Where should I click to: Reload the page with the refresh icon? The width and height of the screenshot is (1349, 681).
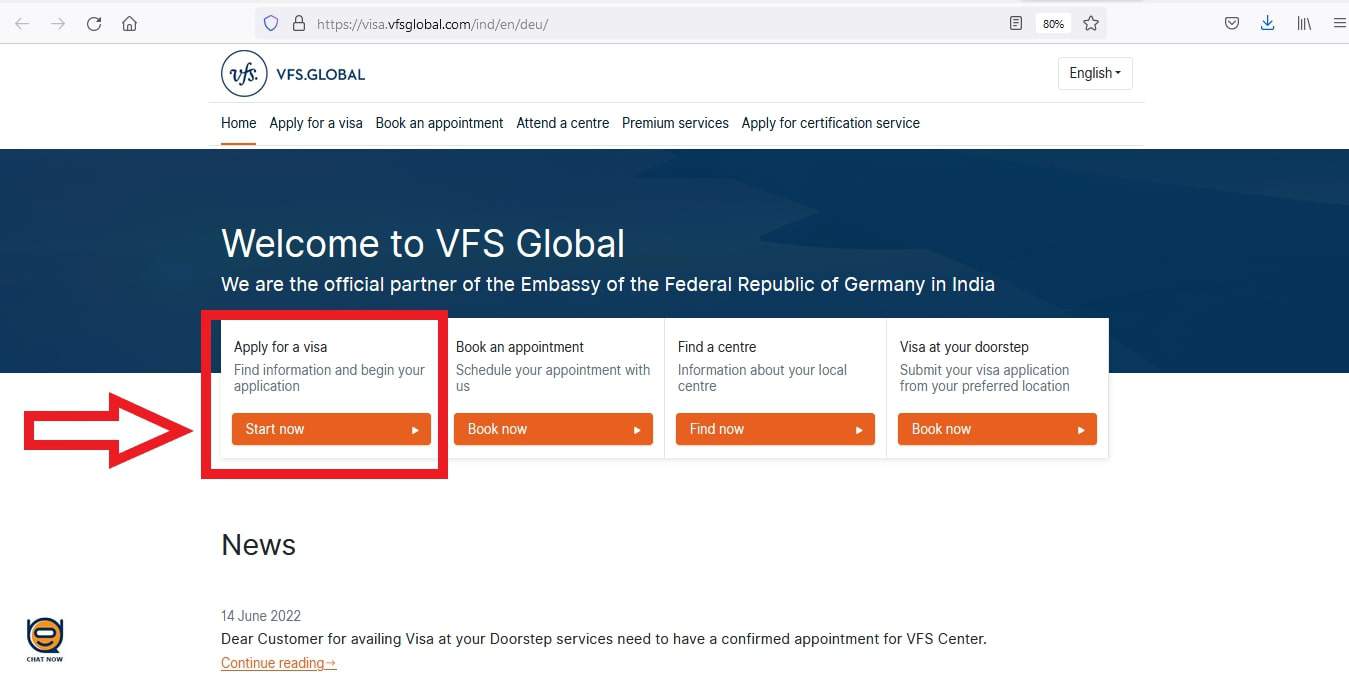point(94,24)
